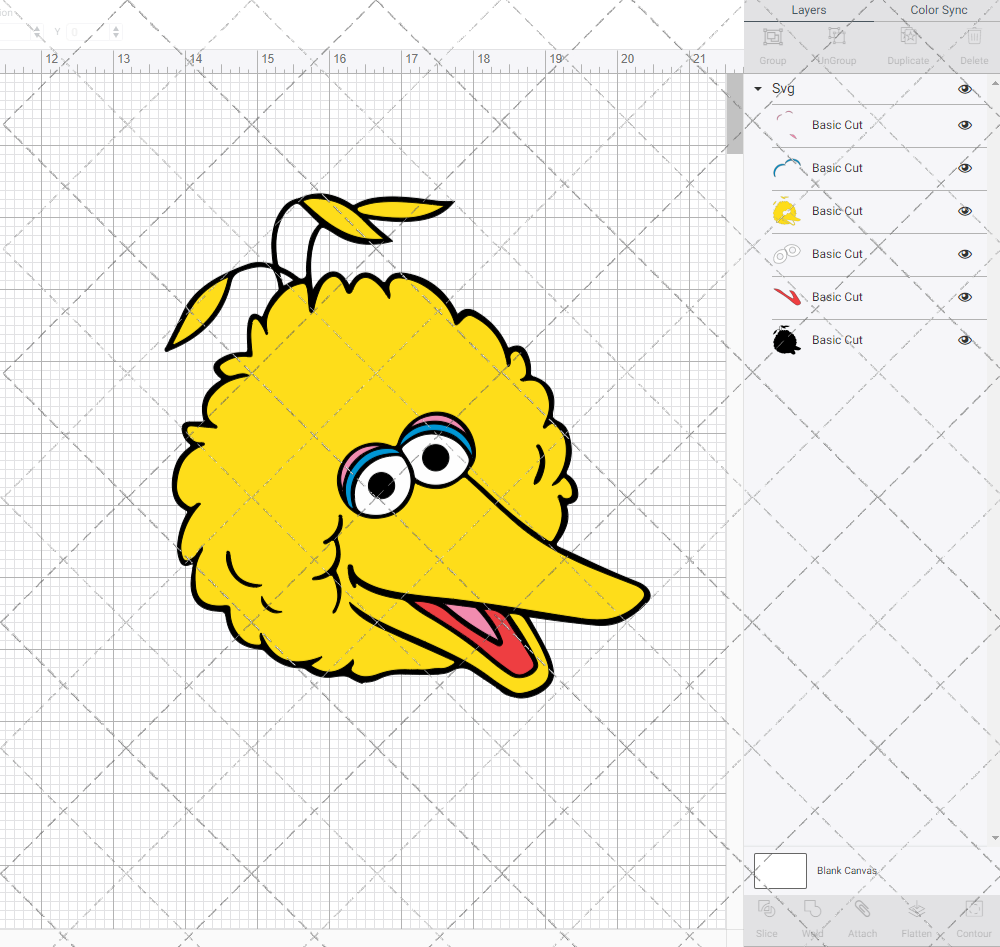Screen dimensions: 1000x947
Task: Click scroll-up arrow of layers panel
Action: pos(995,84)
